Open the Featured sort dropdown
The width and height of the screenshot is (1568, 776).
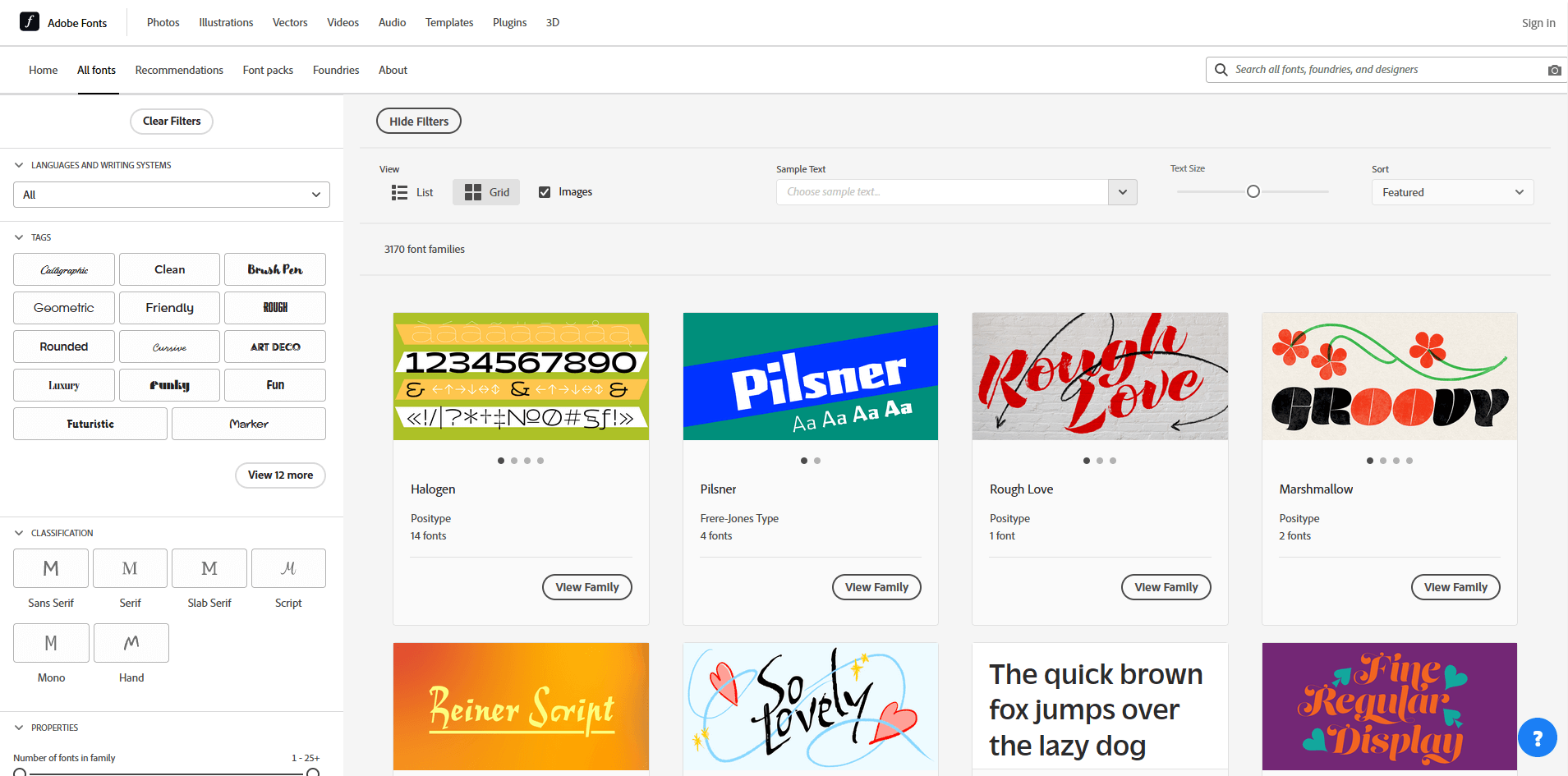[x=1451, y=191]
